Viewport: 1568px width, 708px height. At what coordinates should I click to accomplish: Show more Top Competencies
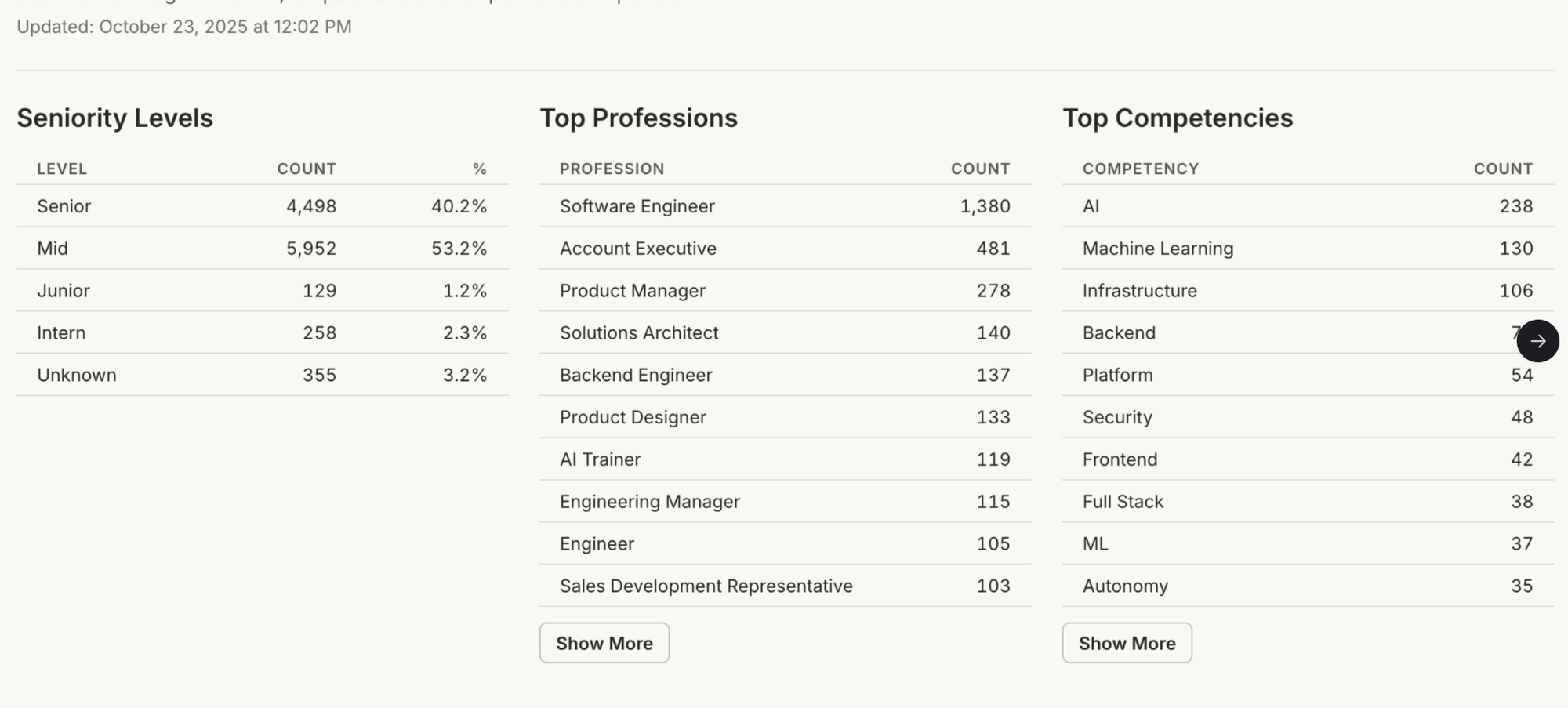(x=1127, y=643)
